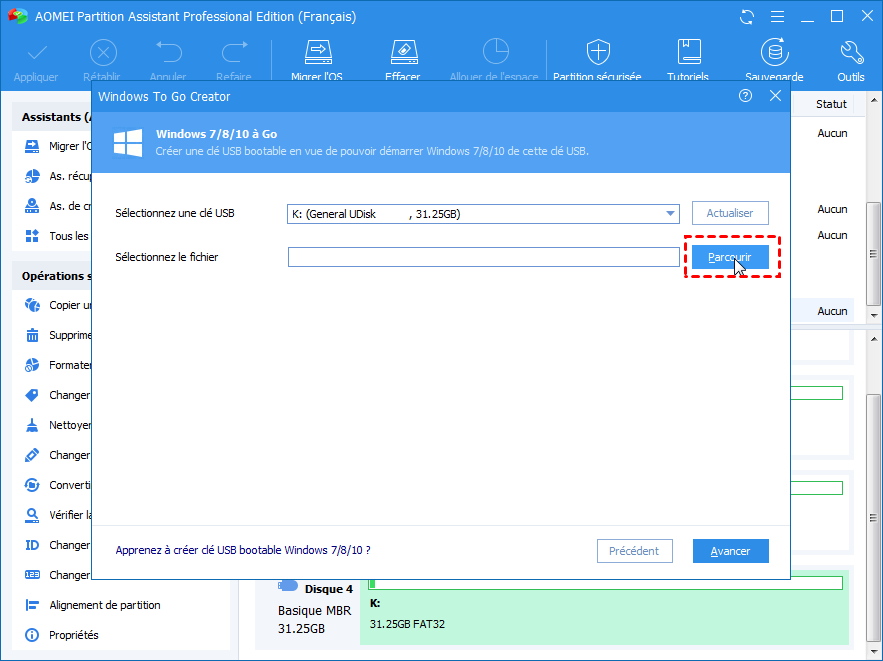
Task: Click the Sauvegarde backup icon
Action: pyautogui.click(x=774, y=52)
